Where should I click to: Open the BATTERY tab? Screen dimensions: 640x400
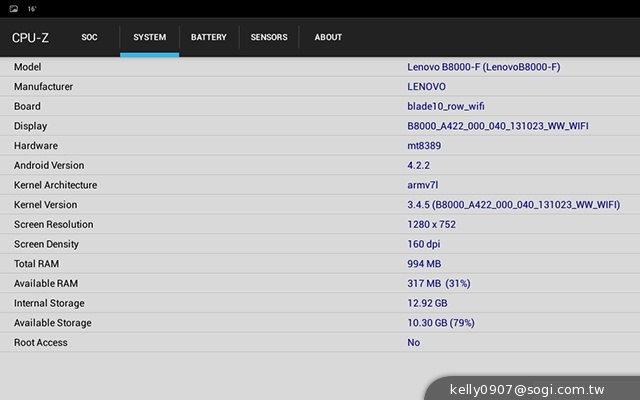[x=208, y=38]
